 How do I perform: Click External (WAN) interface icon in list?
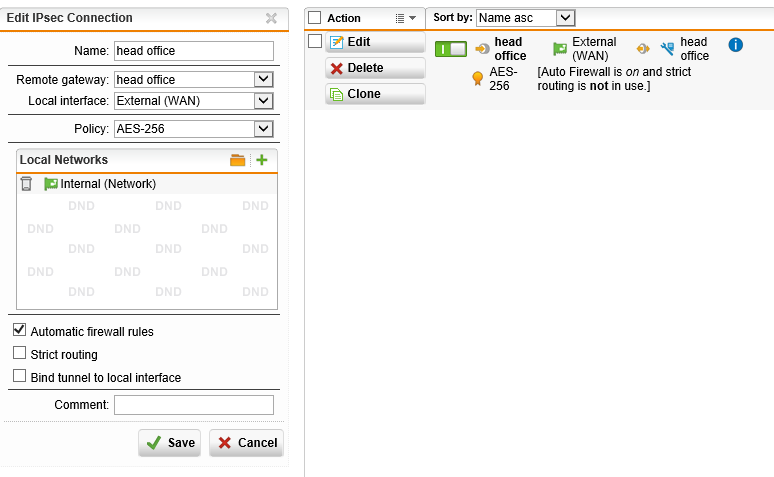tap(560, 48)
